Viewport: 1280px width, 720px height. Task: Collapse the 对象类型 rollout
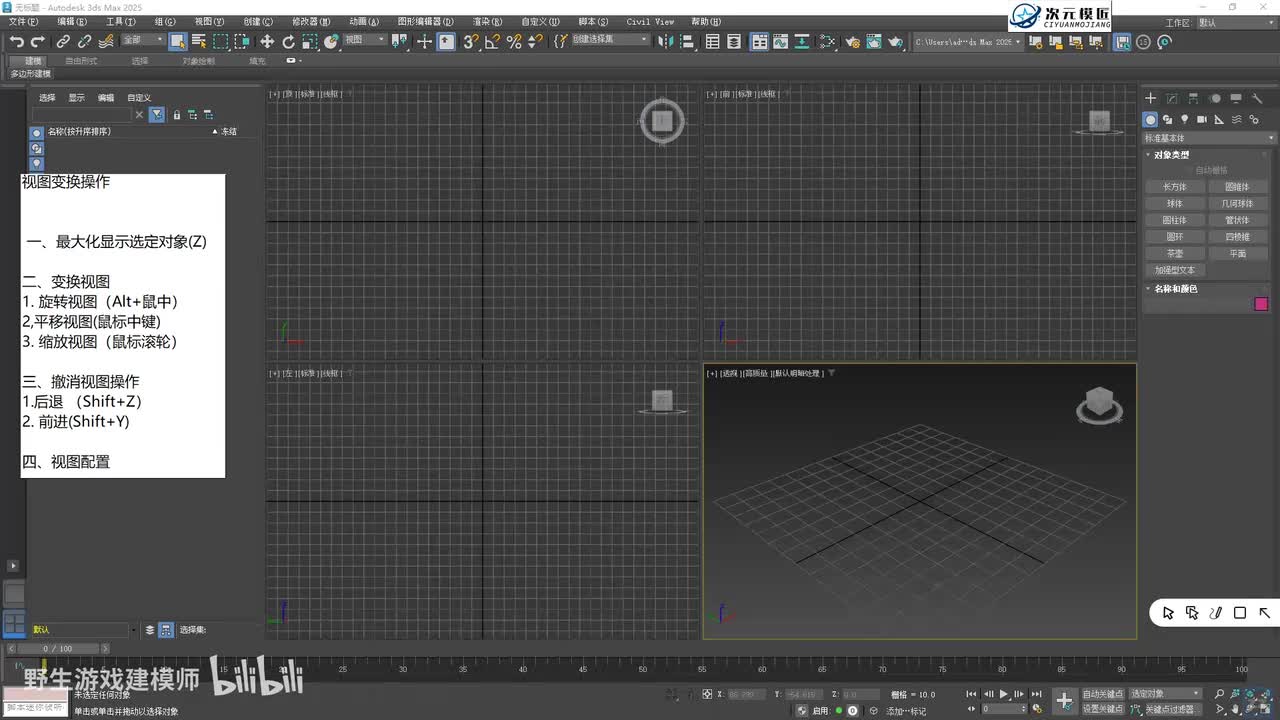pos(1172,155)
